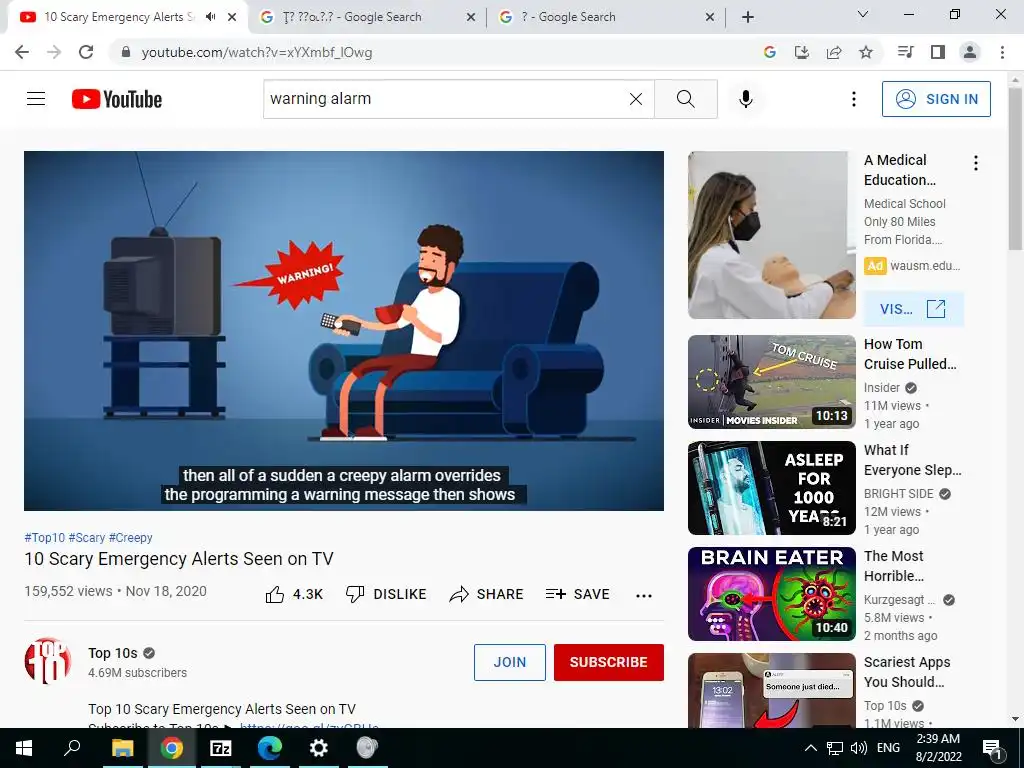Open more actions ellipsis under video
This screenshot has width=1024, height=768.
pyautogui.click(x=644, y=595)
